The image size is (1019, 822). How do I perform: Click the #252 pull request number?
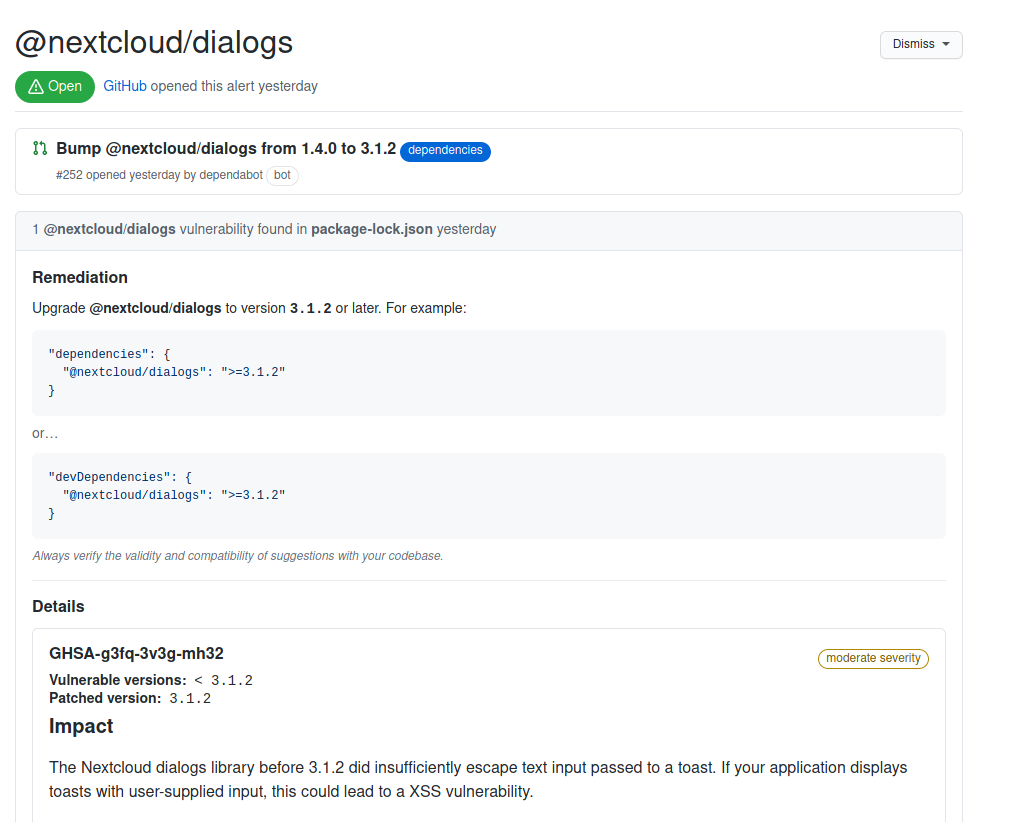(70, 174)
